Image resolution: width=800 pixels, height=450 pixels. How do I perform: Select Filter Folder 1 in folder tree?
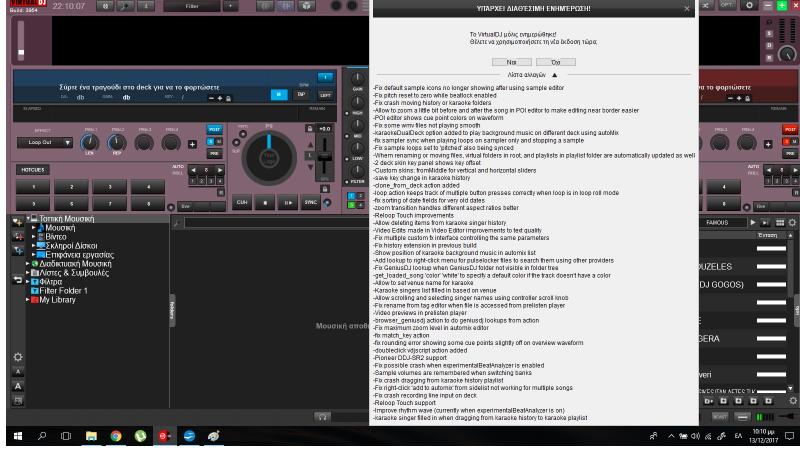pyautogui.click(x=63, y=291)
